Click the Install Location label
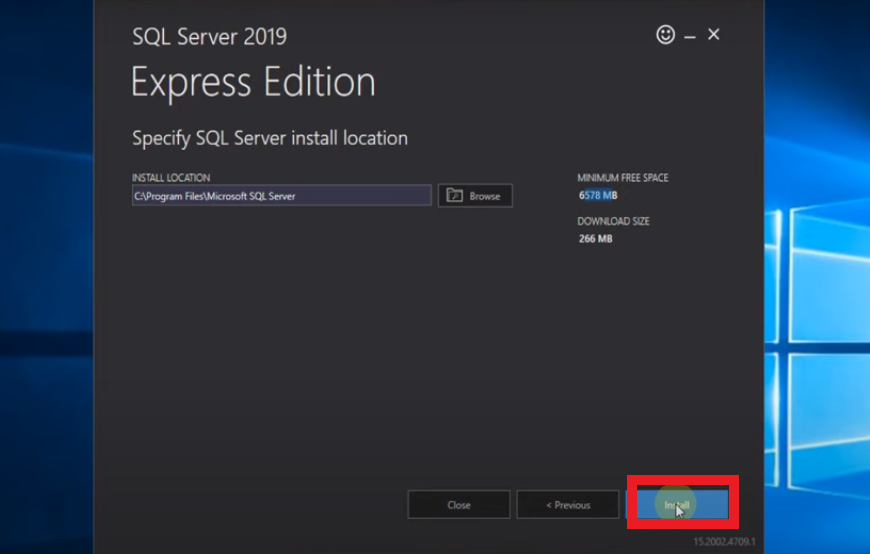The width and height of the screenshot is (870, 554). (171, 178)
